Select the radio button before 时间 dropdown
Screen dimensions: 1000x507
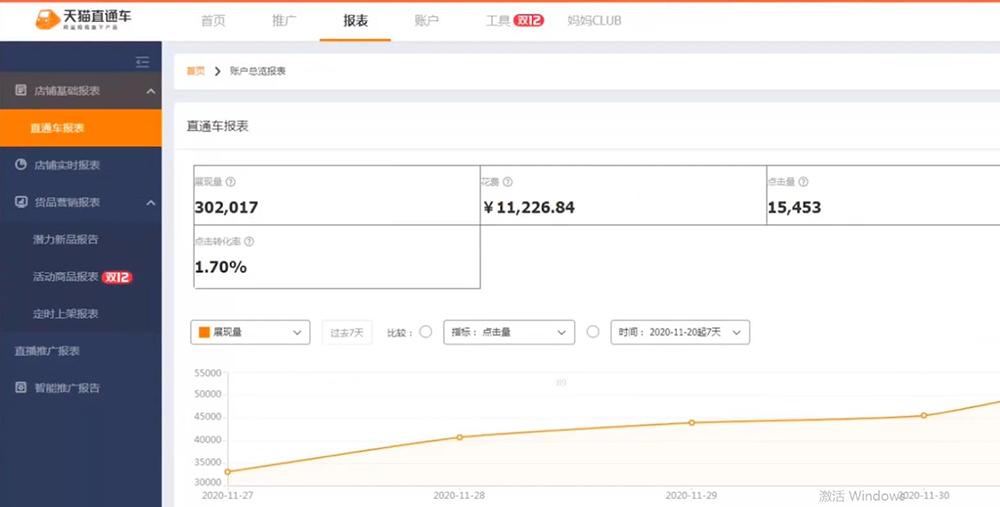593,332
